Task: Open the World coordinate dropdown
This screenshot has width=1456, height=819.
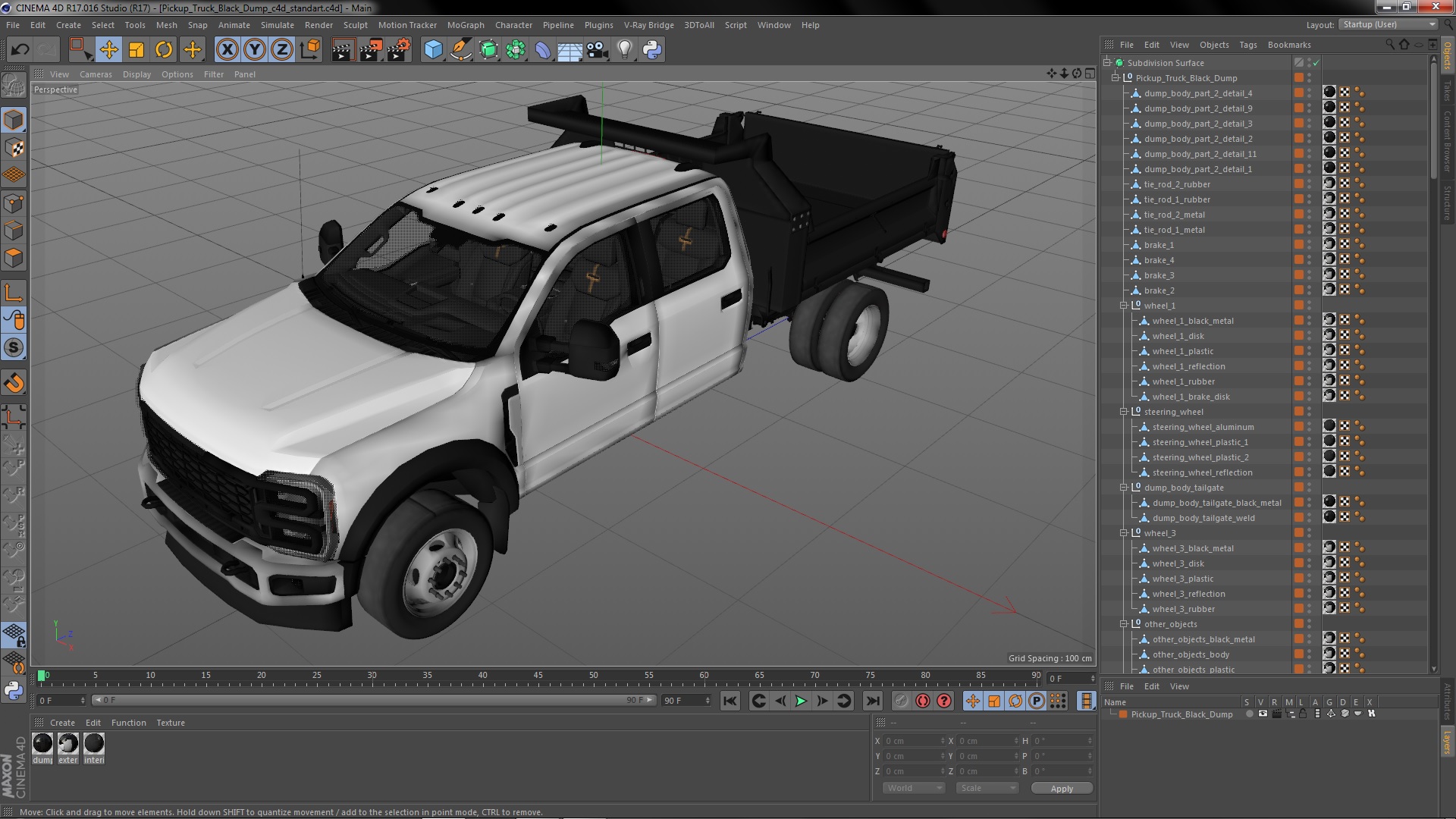Action: tap(914, 788)
